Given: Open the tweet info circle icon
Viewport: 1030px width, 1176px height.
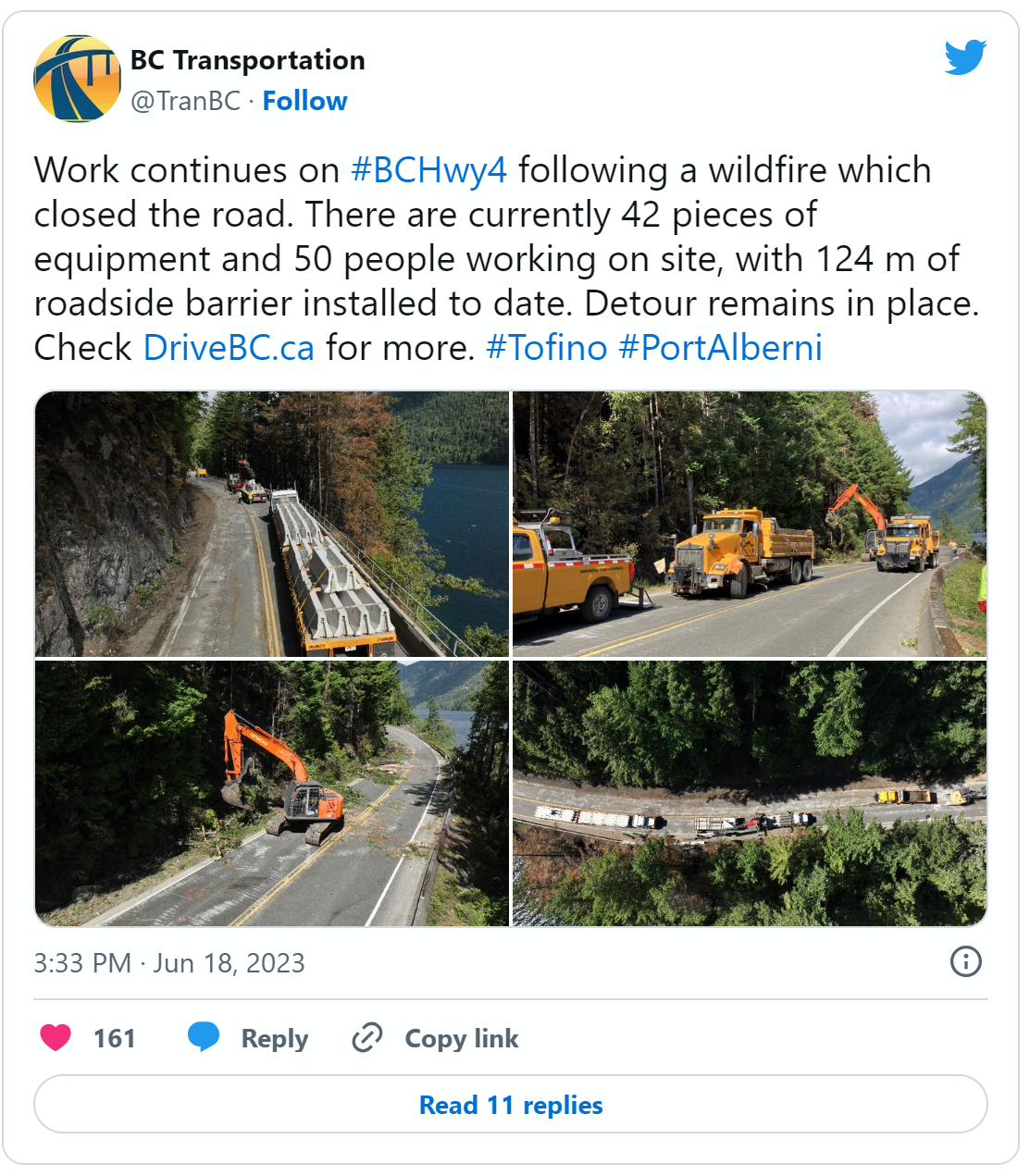Looking at the screenshot, I should [x=966, y=962].
